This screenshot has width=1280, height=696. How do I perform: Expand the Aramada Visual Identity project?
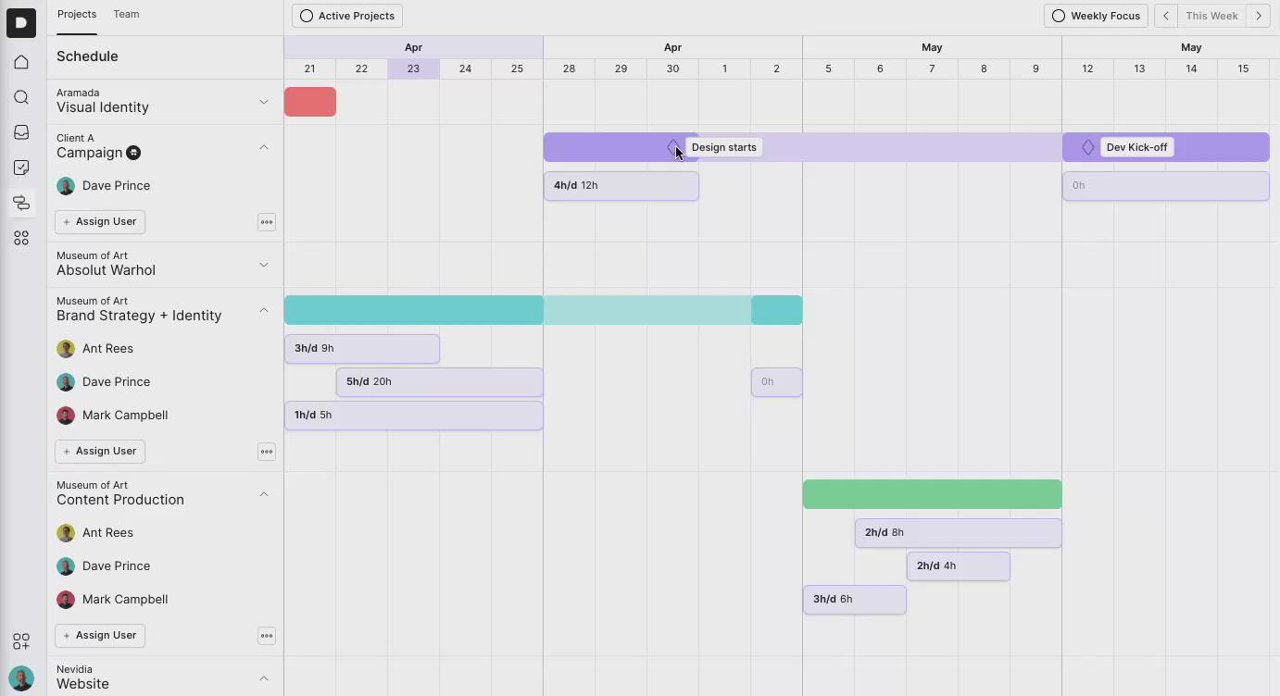pos(264,102)
